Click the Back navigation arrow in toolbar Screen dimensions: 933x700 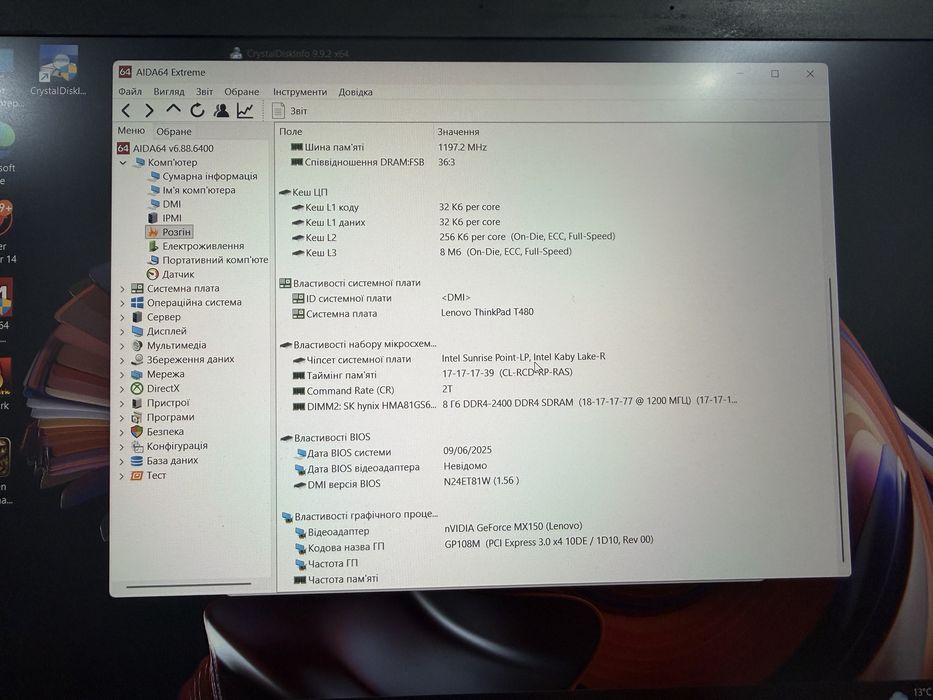[x=126, y=110]
